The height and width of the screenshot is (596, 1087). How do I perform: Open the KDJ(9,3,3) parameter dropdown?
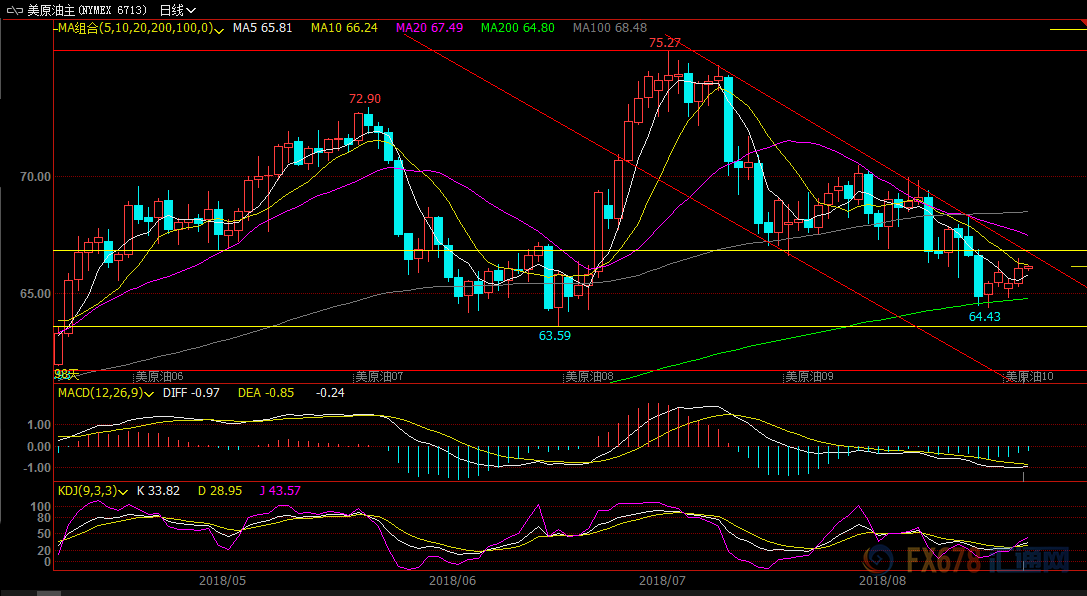tap(124, 491)
